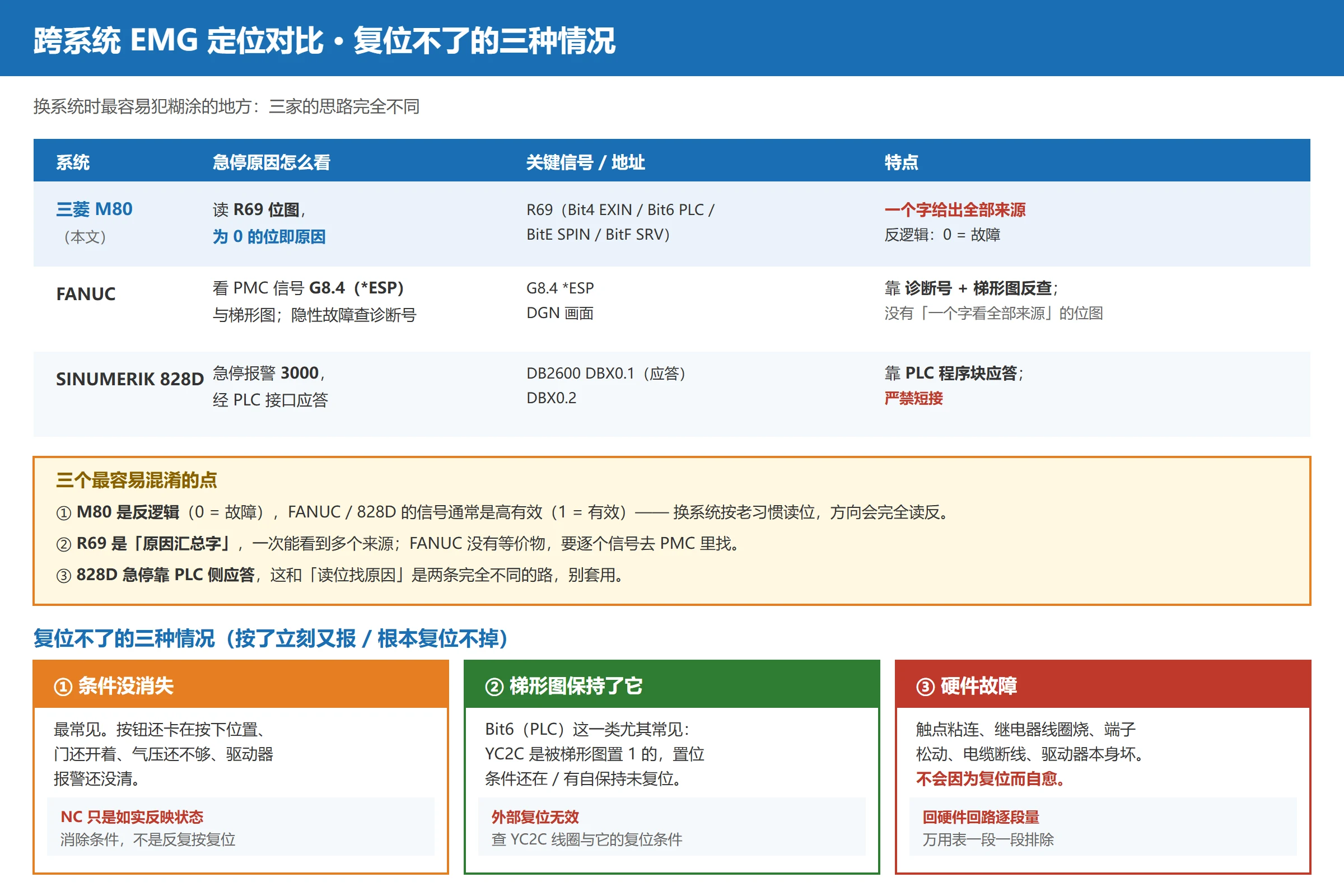Viewport: 1344px width, 896px height.
Task: Click the DGN 画面 text
Action: tap(560, 313)
